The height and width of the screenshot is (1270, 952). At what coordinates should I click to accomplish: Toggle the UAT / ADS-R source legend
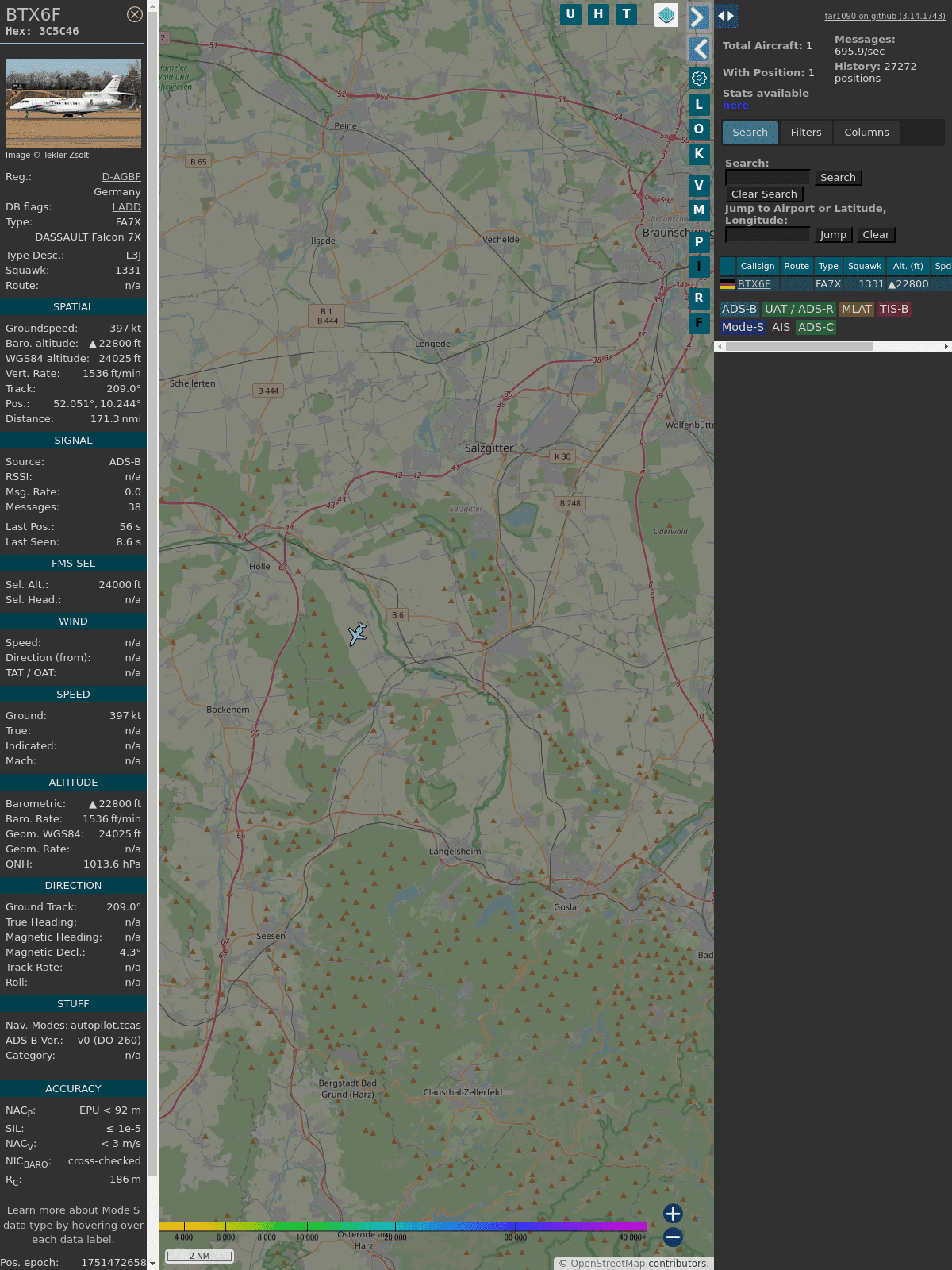point(799,310)
